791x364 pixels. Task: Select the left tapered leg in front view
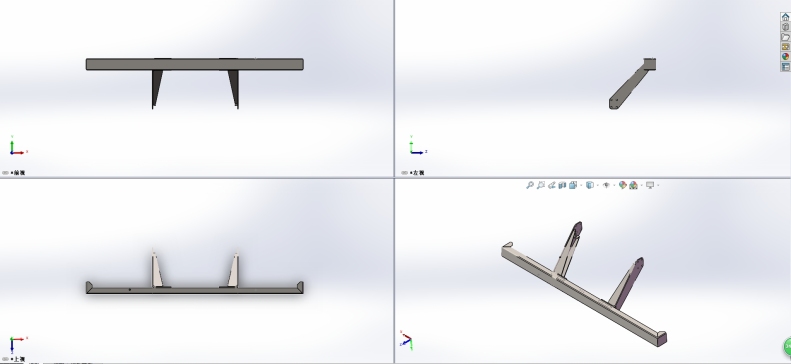tap(157, 89)
